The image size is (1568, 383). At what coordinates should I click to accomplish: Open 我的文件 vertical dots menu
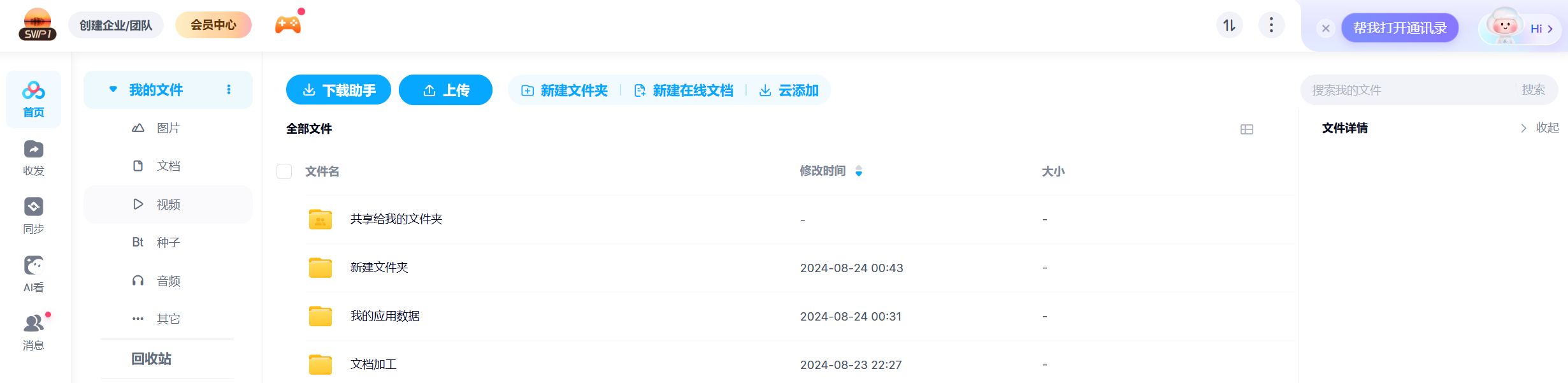click(229, 90)
